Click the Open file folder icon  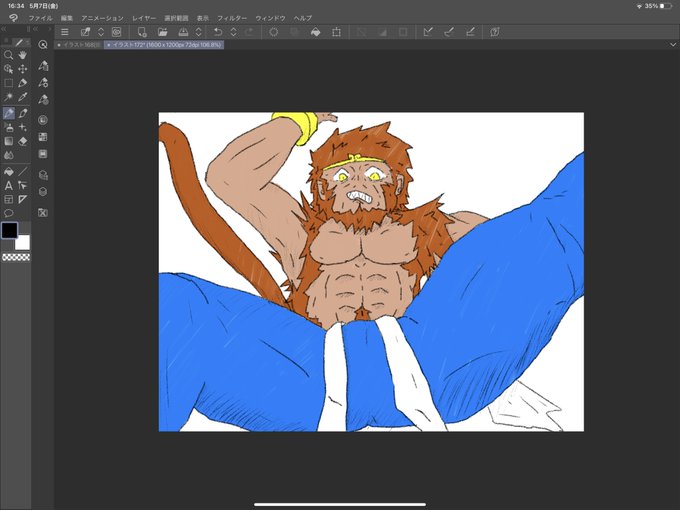point(163,32)
